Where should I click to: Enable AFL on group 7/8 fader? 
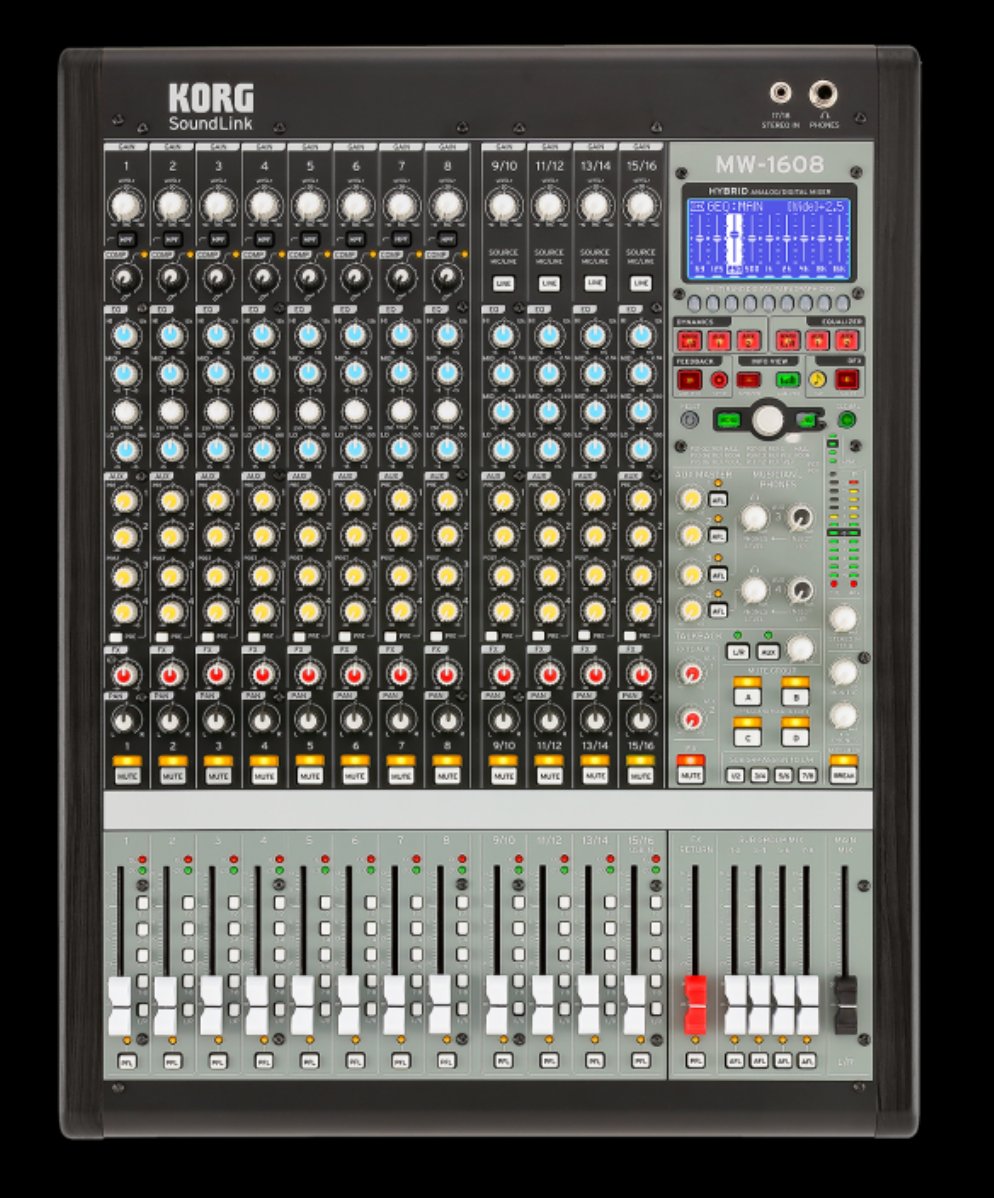click(x=807, y=1061)
